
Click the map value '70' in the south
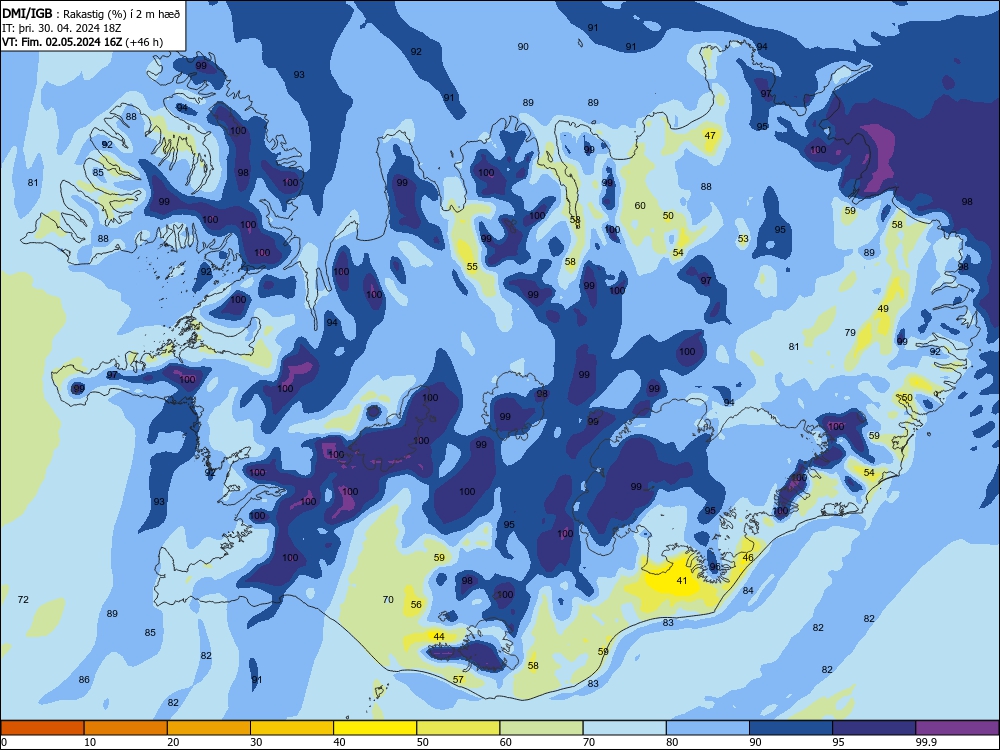(388, 599)
